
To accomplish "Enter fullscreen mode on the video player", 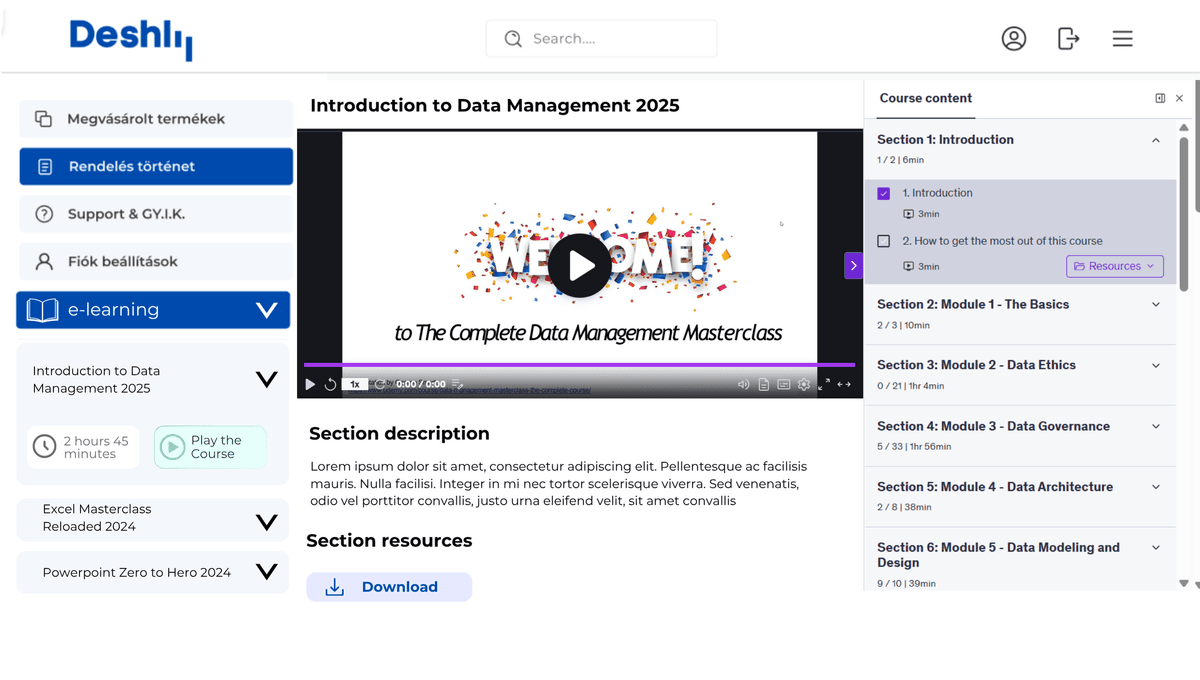I will (x=824, y=384).
